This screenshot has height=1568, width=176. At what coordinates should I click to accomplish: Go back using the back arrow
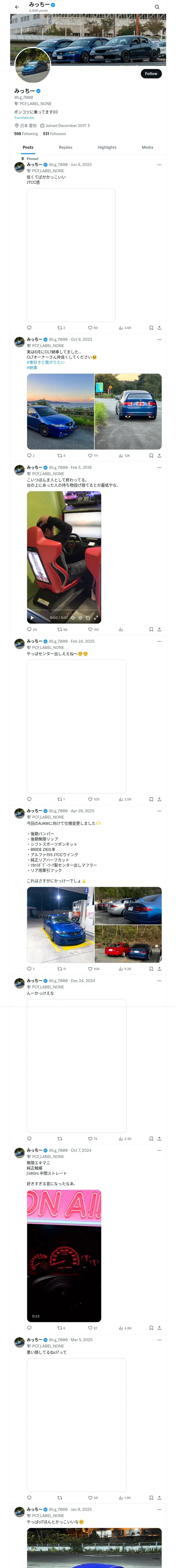17,7
